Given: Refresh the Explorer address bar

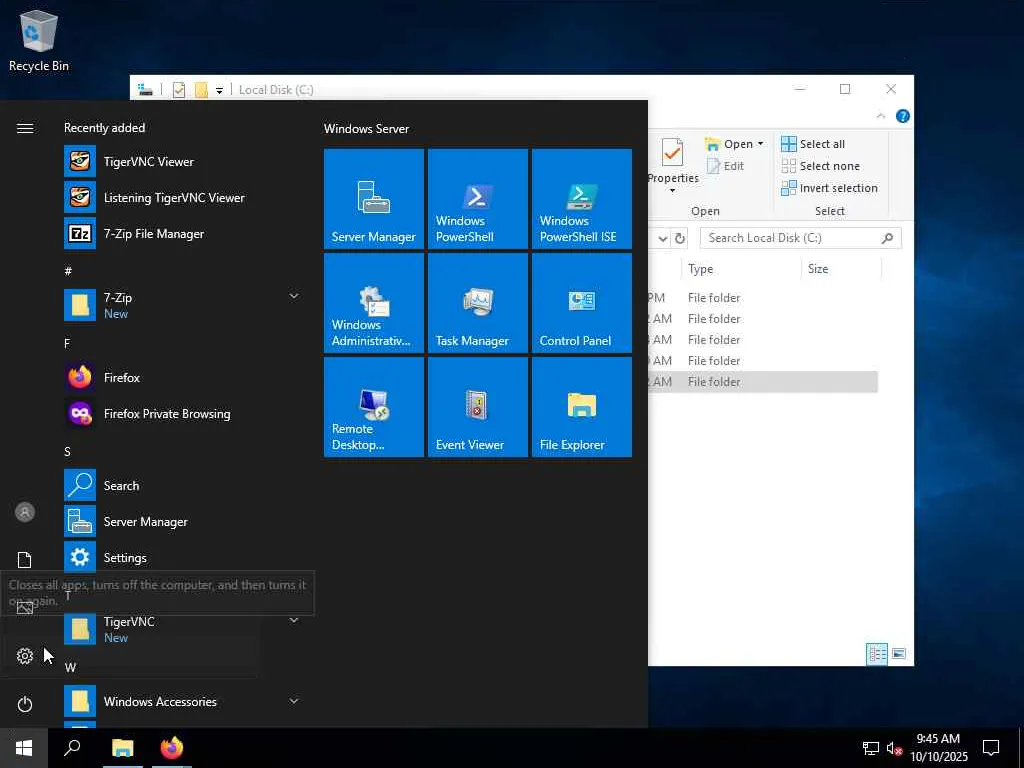Looking at the screenshot, I should click(x=679, y=238).
